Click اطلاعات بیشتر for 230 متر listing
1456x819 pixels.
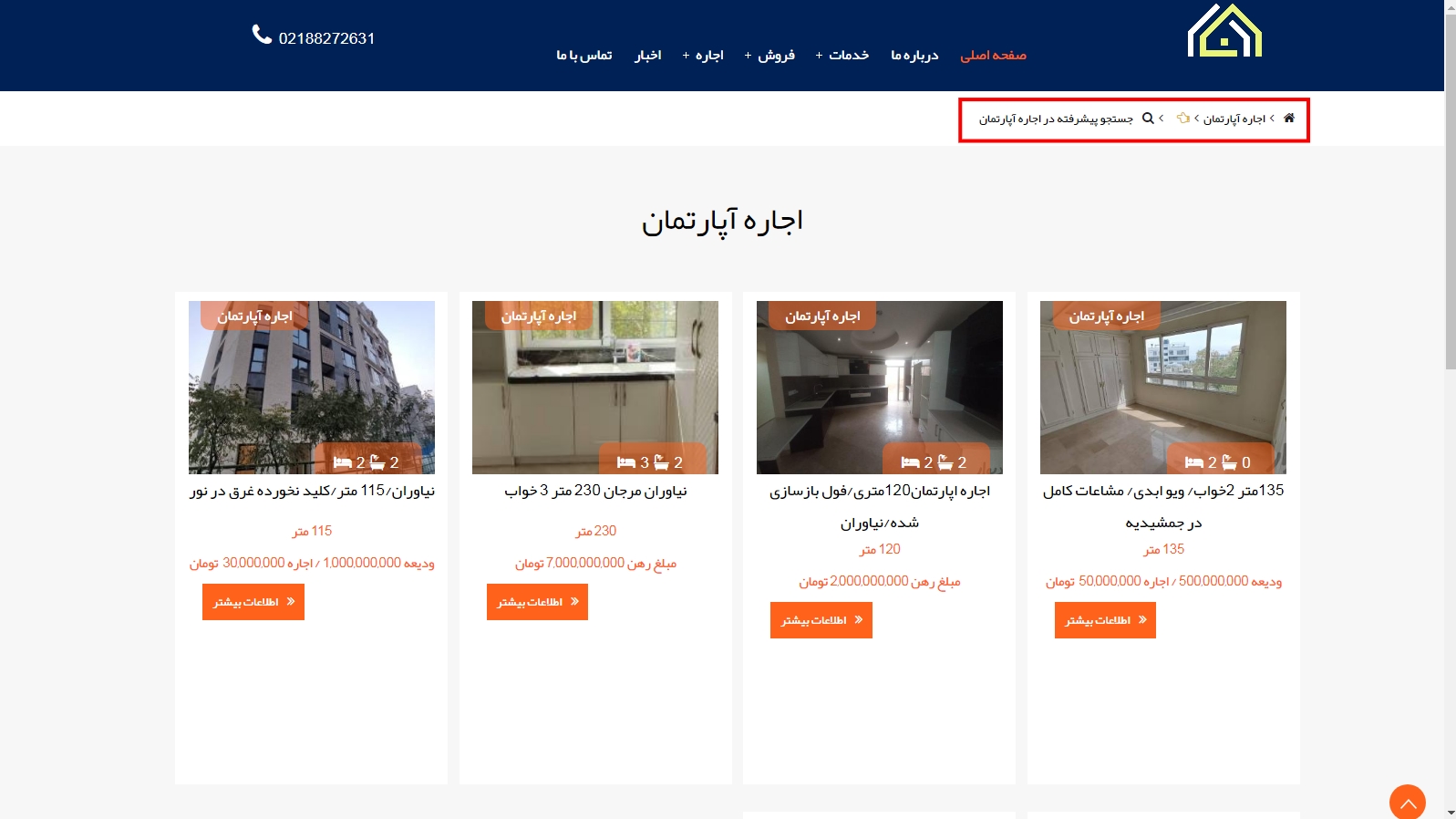537,602
